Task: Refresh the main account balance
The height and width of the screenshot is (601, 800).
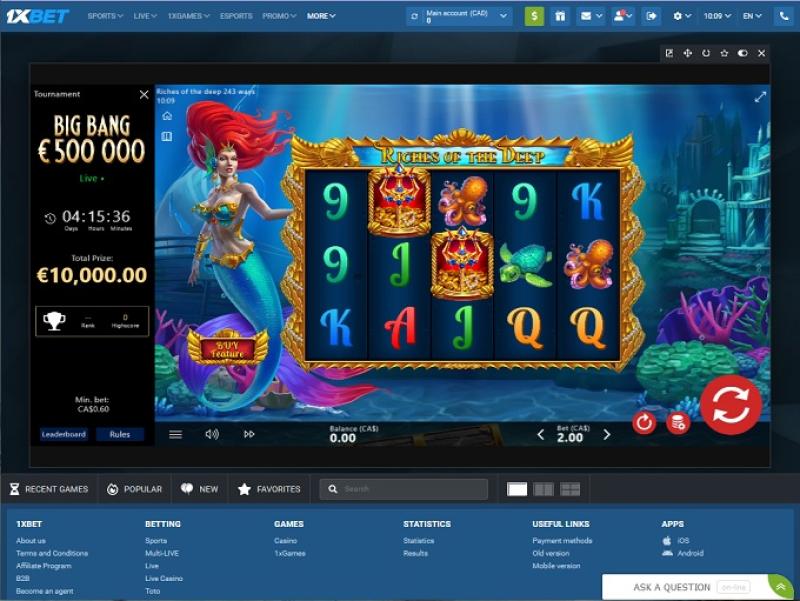Action: pyautogui.click(x=414, y=16)
